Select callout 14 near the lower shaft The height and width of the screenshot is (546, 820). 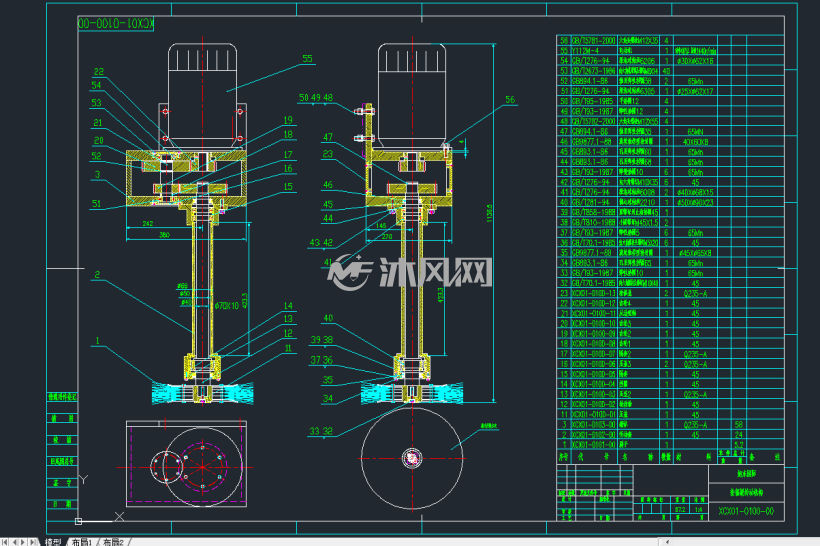[x=288, y=306]
